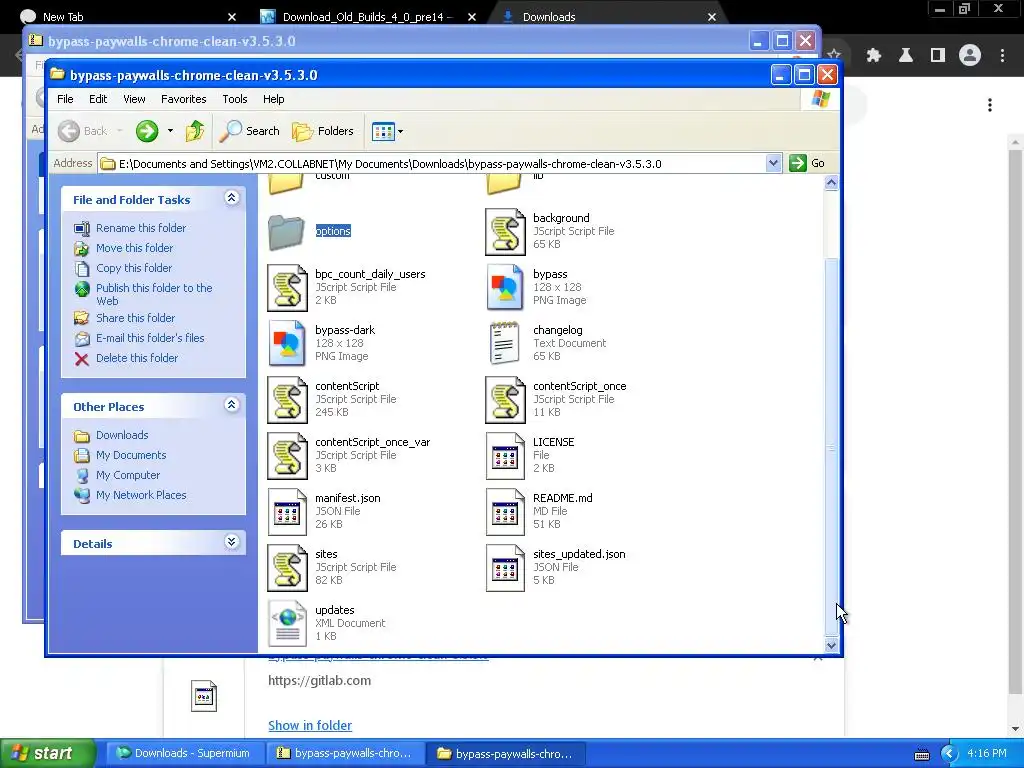This screenshot has width=1024, height=768.
Task: Switch to Downloads - Supermium taskbar button
Action: click(185, 753)
